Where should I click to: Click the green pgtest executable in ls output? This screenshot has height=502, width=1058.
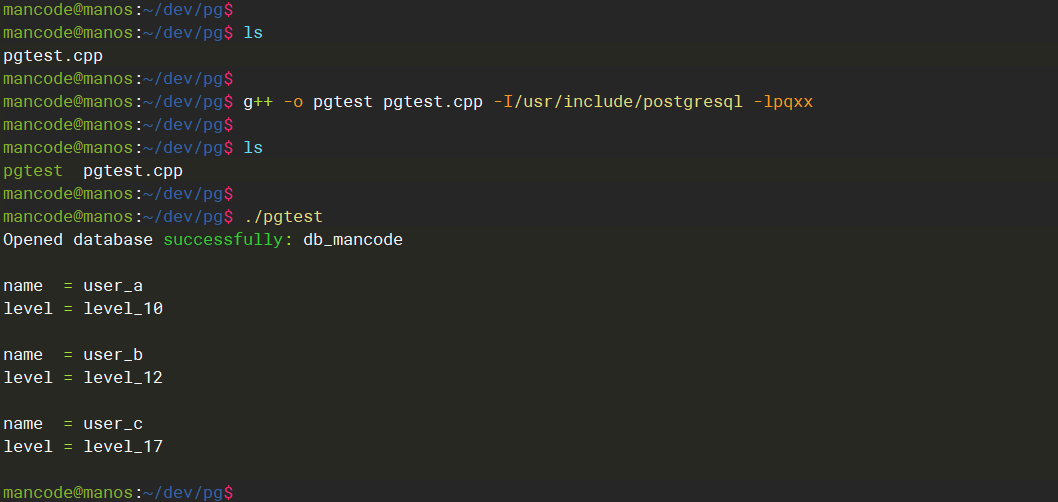coord(32,170)
